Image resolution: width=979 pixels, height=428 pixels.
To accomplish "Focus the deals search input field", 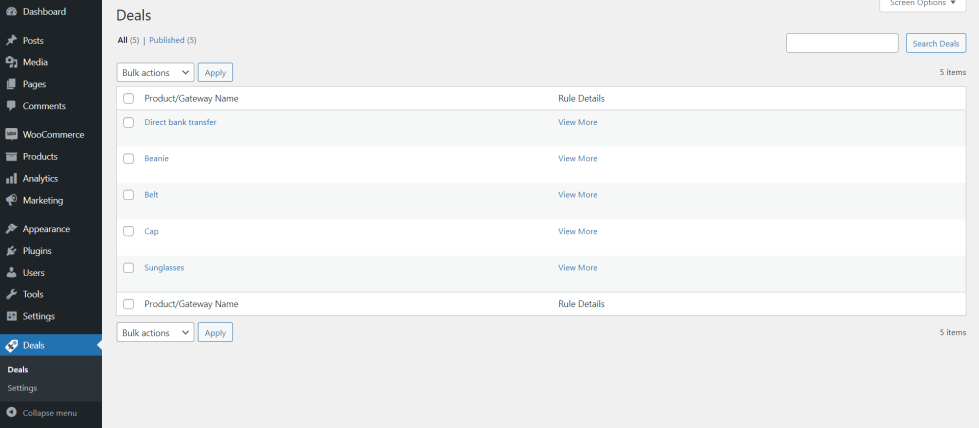I will tap(842, 43).
